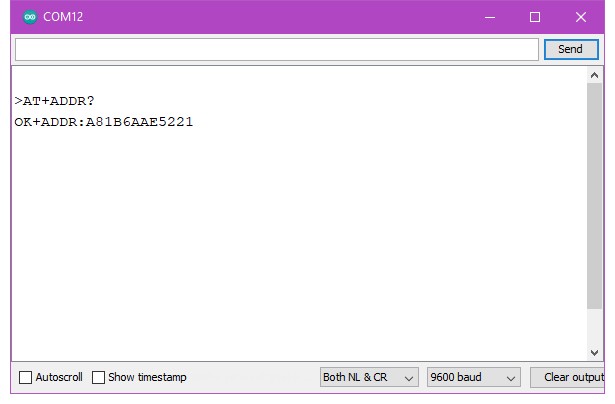Click the >AT+ADDR? command line in output
The width and height of the screenshot is (615, 404).
pyautogui.click(x=55, y=101)
